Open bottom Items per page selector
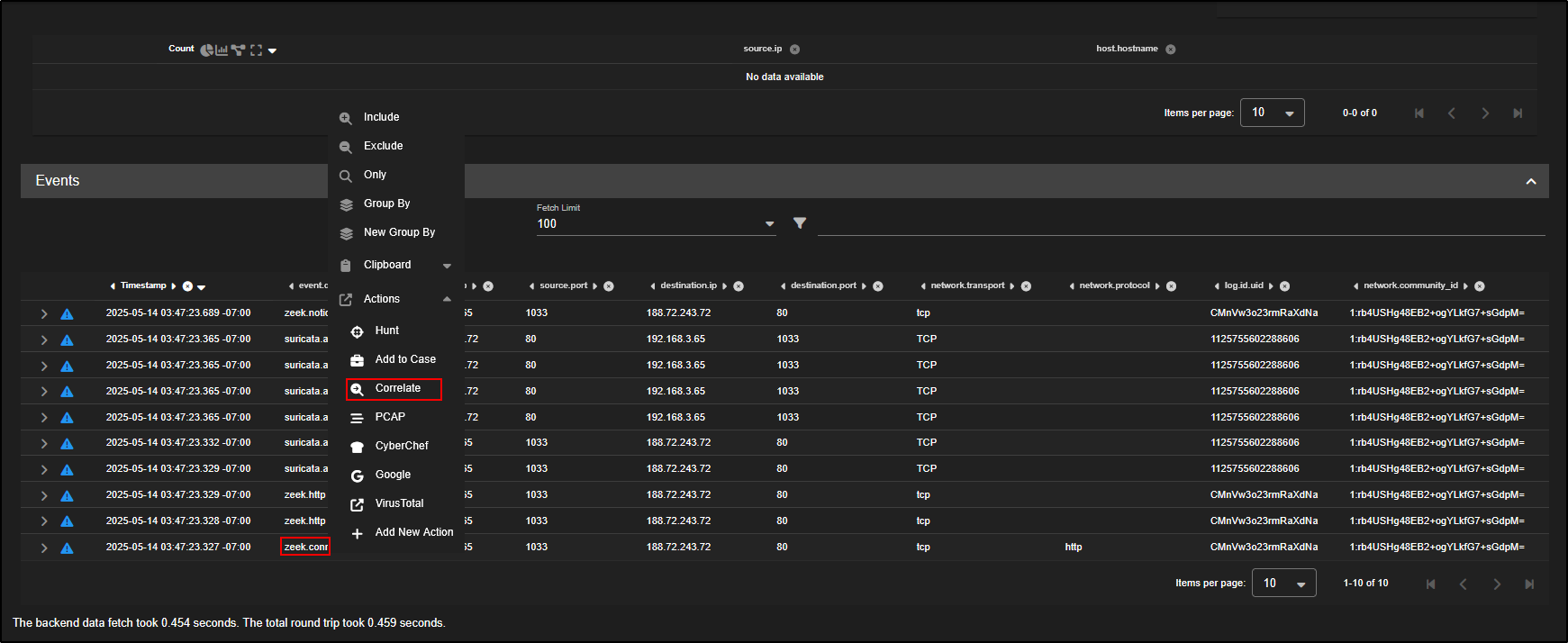Viewport: 1568px width, 643px height. pos(1283,584)
